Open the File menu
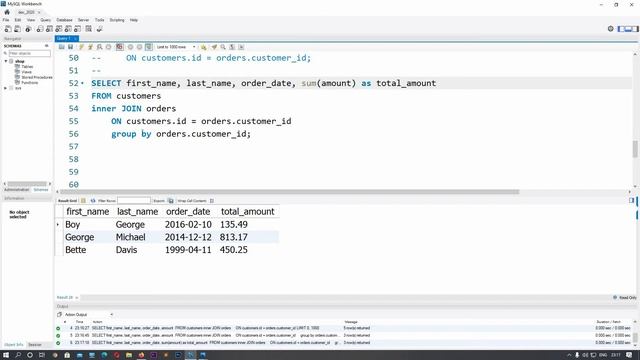 6,20
